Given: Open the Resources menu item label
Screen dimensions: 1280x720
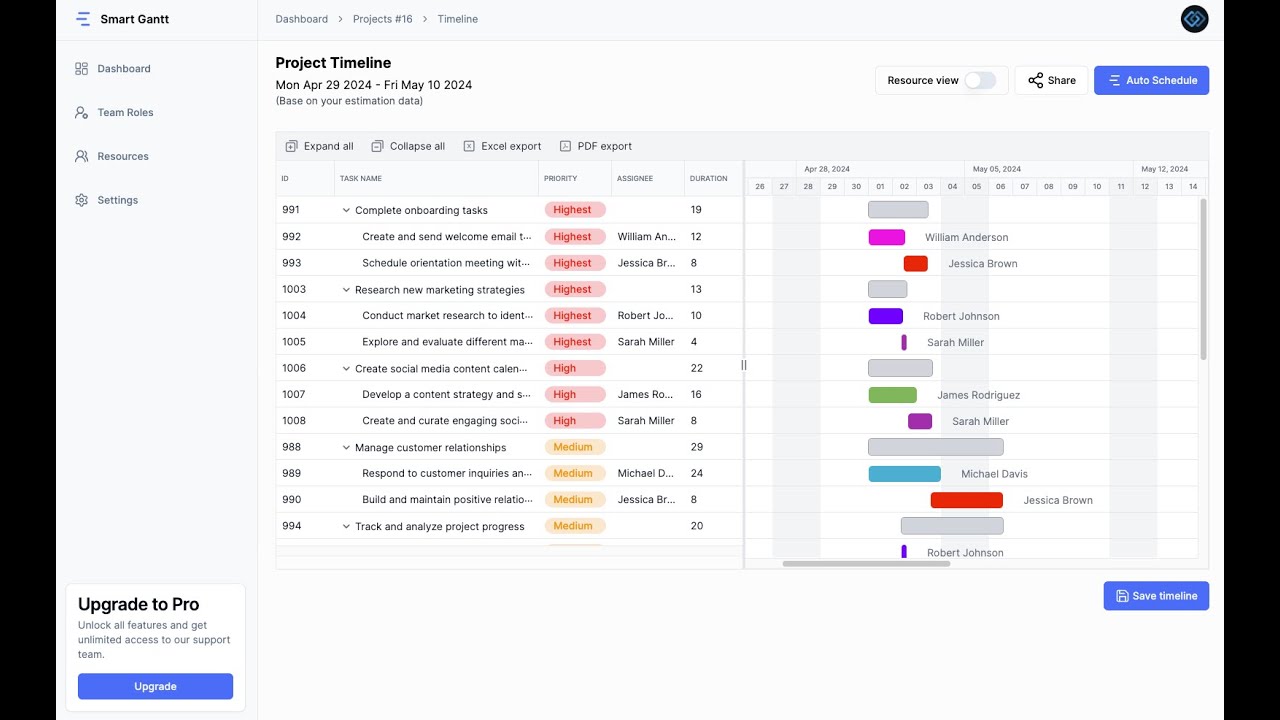Looking at the screenshot, I should coord(123,157).
